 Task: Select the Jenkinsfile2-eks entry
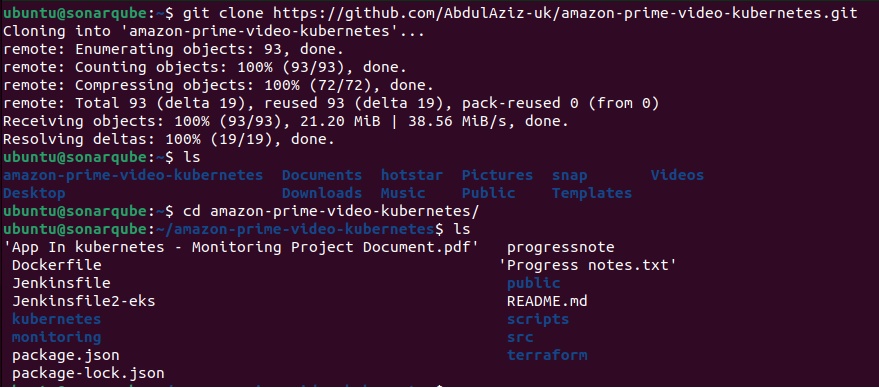click(84, 301)
